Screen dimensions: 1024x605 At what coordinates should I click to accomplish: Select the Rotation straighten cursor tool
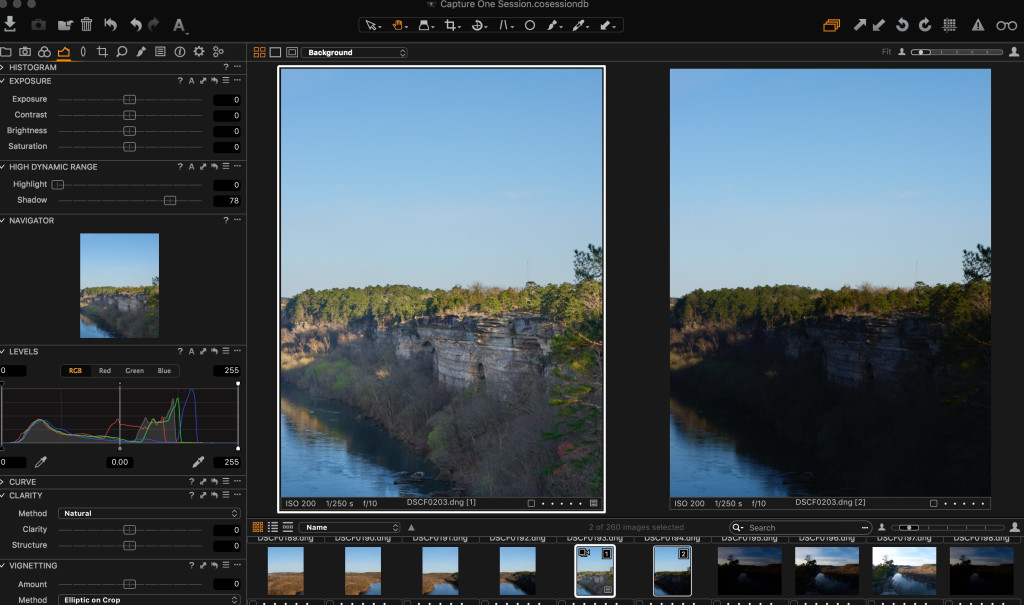tap(478, 25)
